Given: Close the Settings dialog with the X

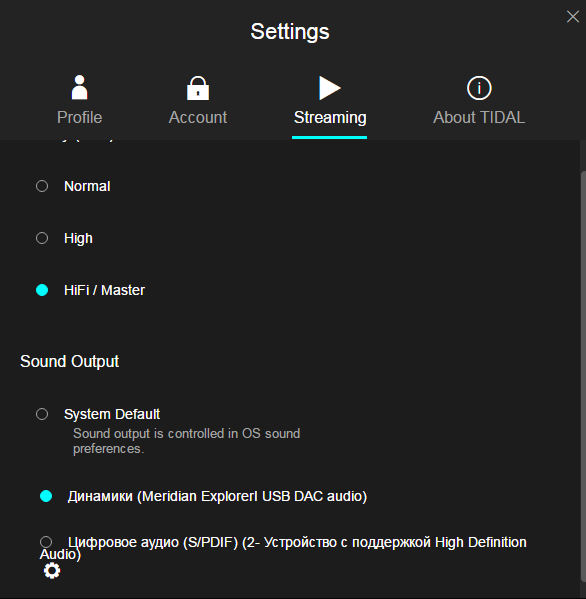Looking at the screenshot, I should (x=573, y=16).
